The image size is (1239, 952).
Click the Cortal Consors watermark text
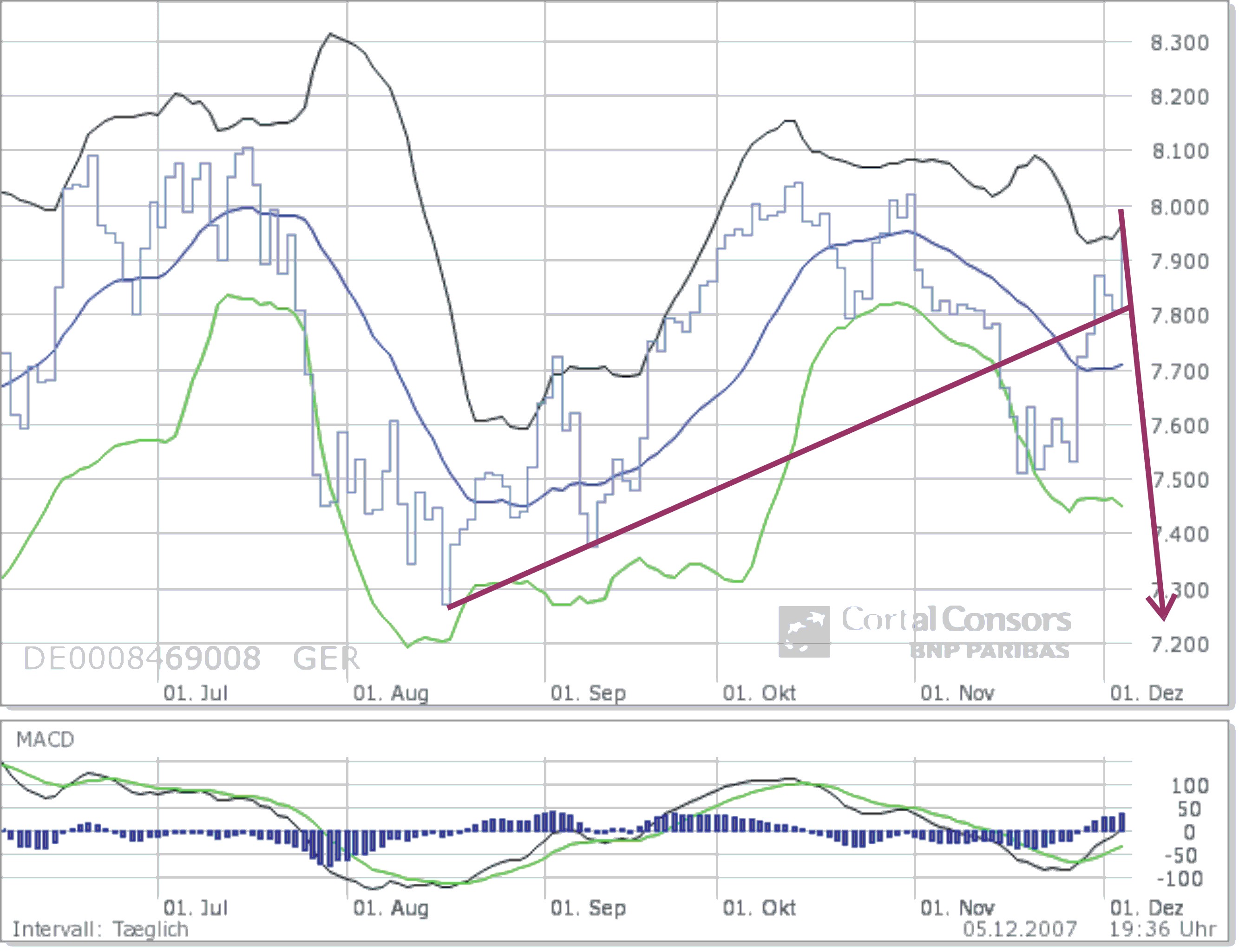tap(956, 619)
